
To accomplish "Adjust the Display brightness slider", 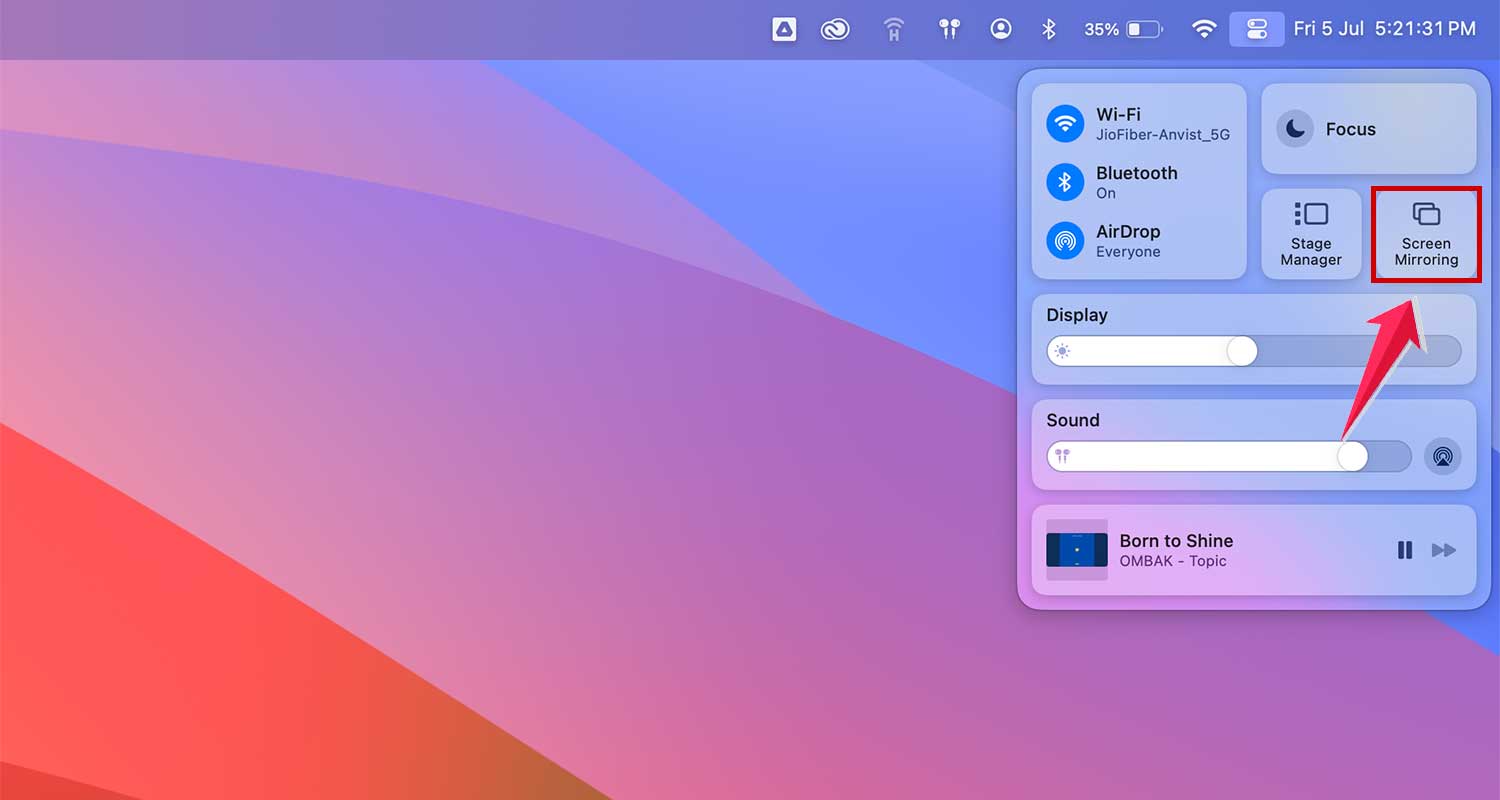I will point(1242,351).
